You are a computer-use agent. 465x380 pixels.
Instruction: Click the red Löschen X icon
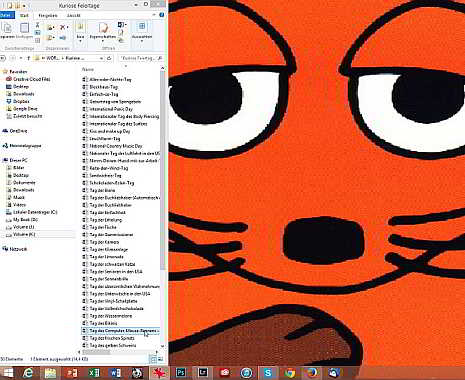coord(63,27)
